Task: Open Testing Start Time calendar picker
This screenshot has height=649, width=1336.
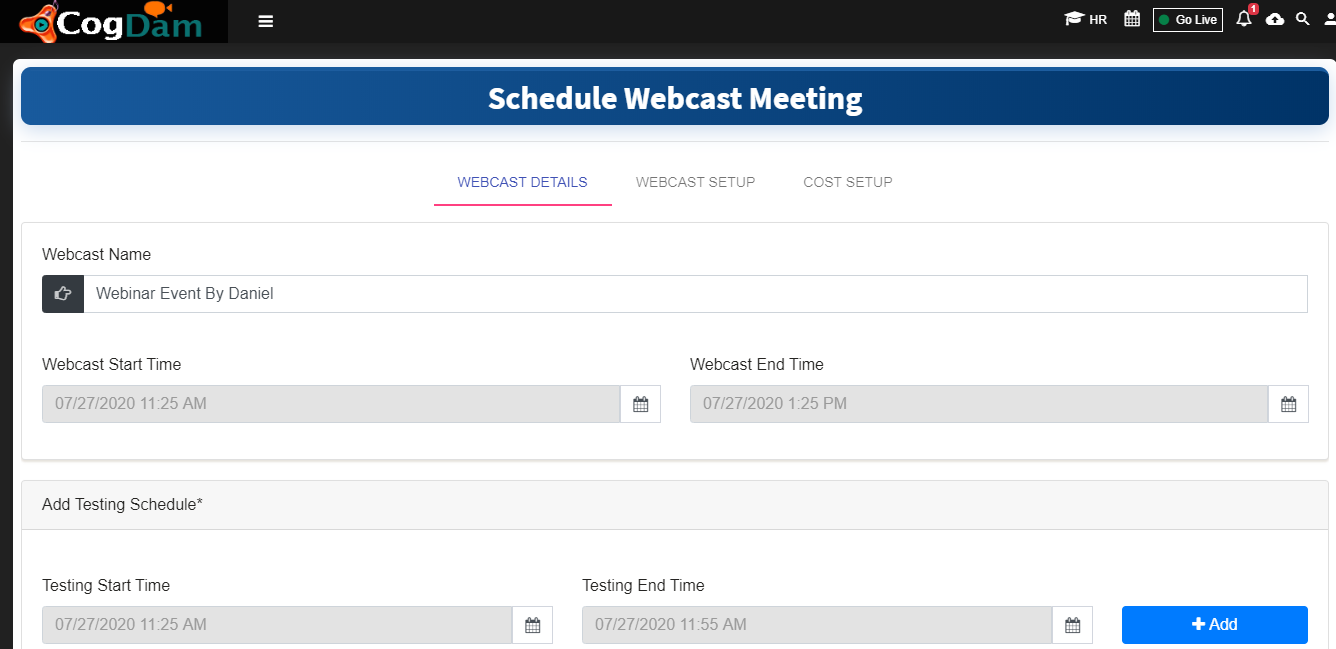Action: 533,625
